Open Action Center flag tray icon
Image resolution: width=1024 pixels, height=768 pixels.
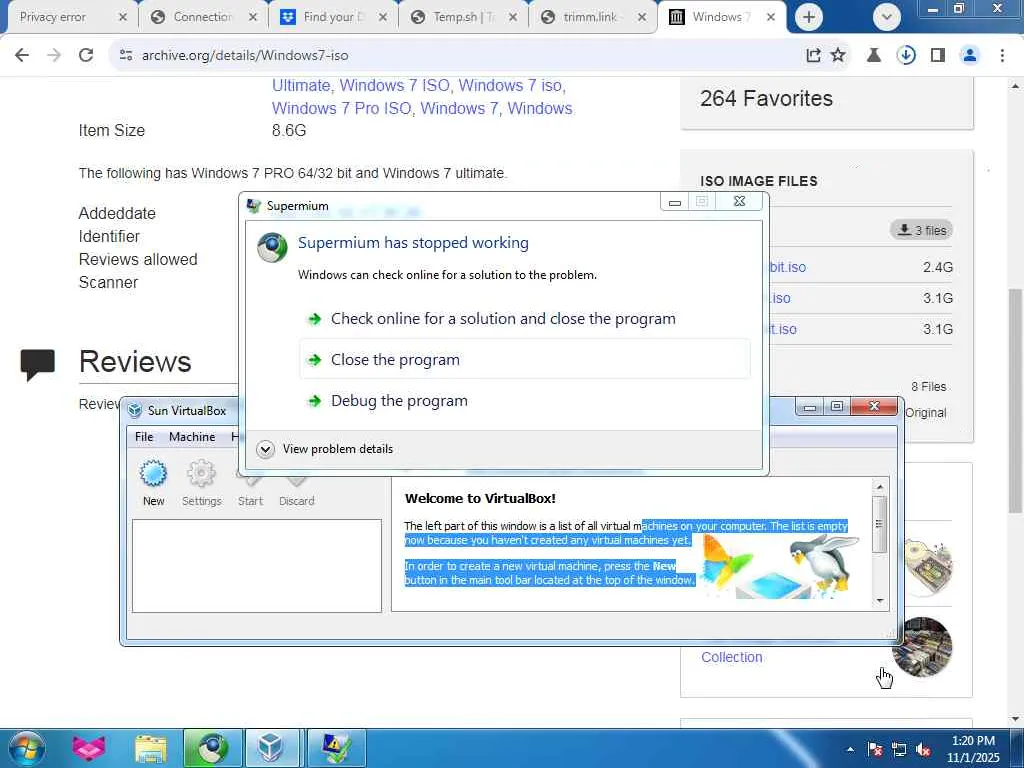click(x=874, y=749)
